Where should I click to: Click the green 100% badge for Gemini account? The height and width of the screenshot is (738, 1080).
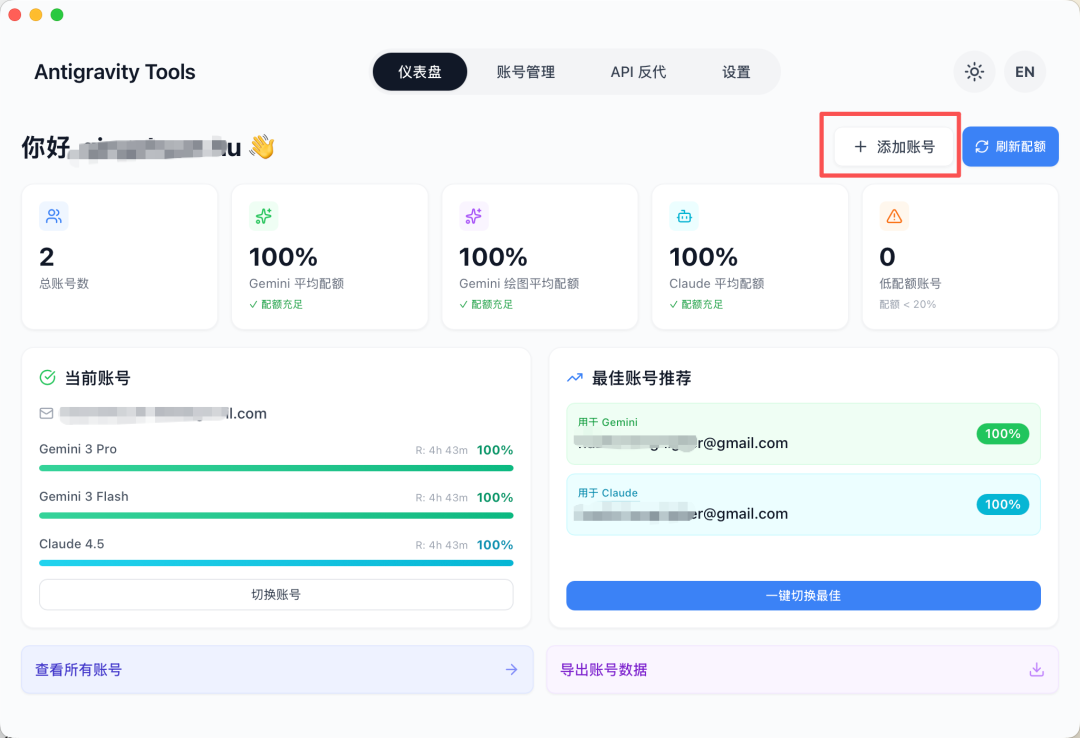(x=1002, y=434)
